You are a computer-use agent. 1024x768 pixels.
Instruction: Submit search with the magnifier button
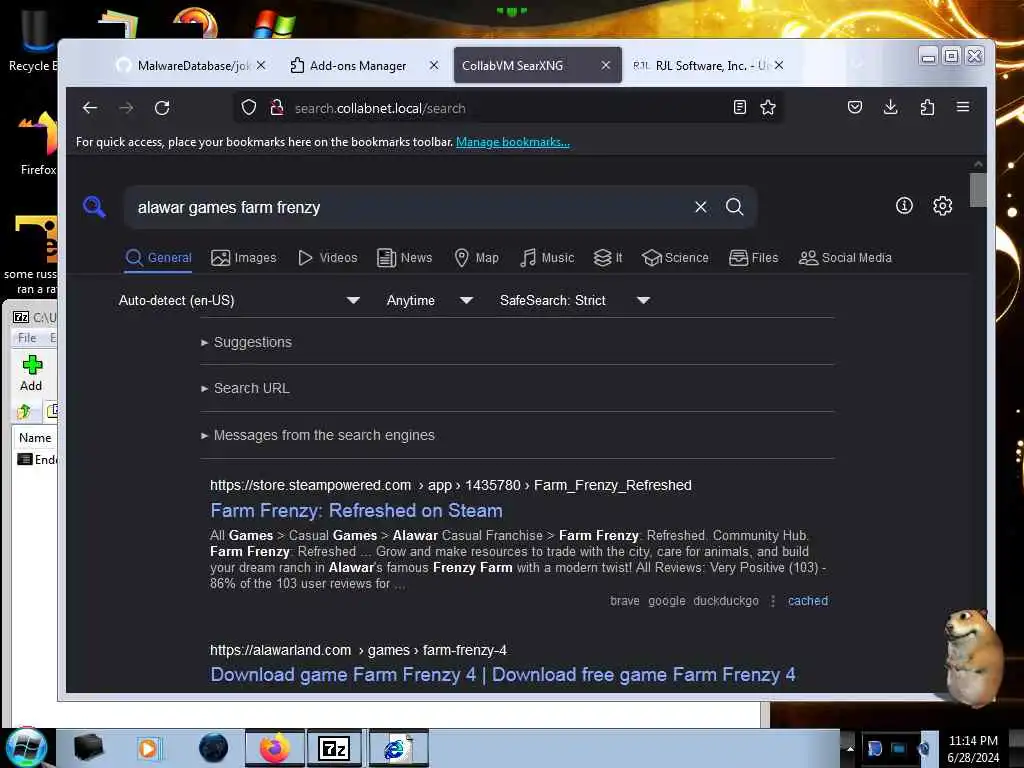735,207
